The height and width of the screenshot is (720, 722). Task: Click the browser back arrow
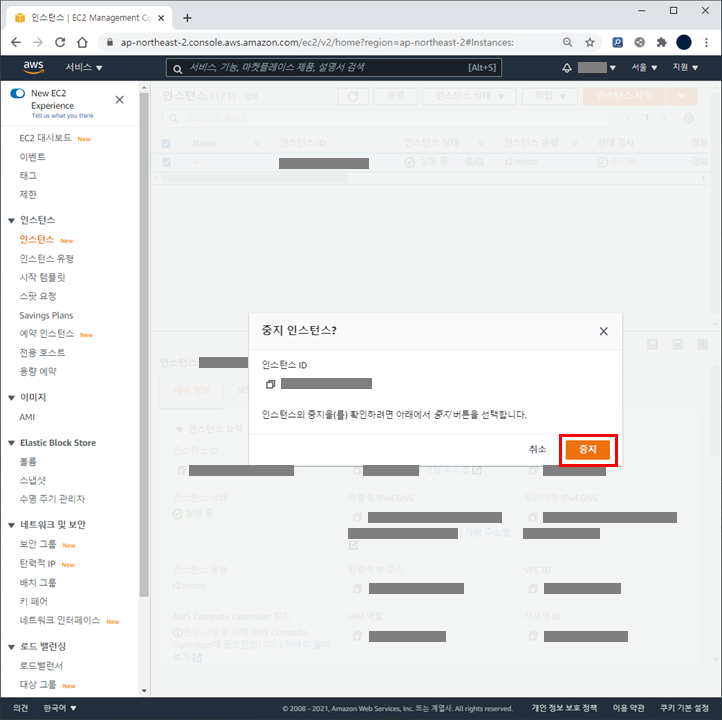[16, 42]
